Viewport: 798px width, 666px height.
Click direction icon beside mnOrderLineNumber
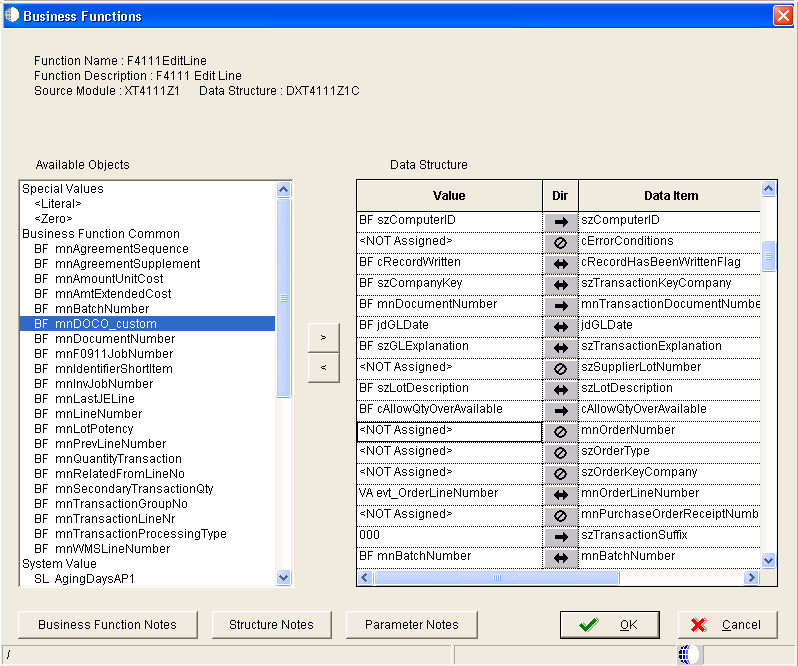point(560,495)
